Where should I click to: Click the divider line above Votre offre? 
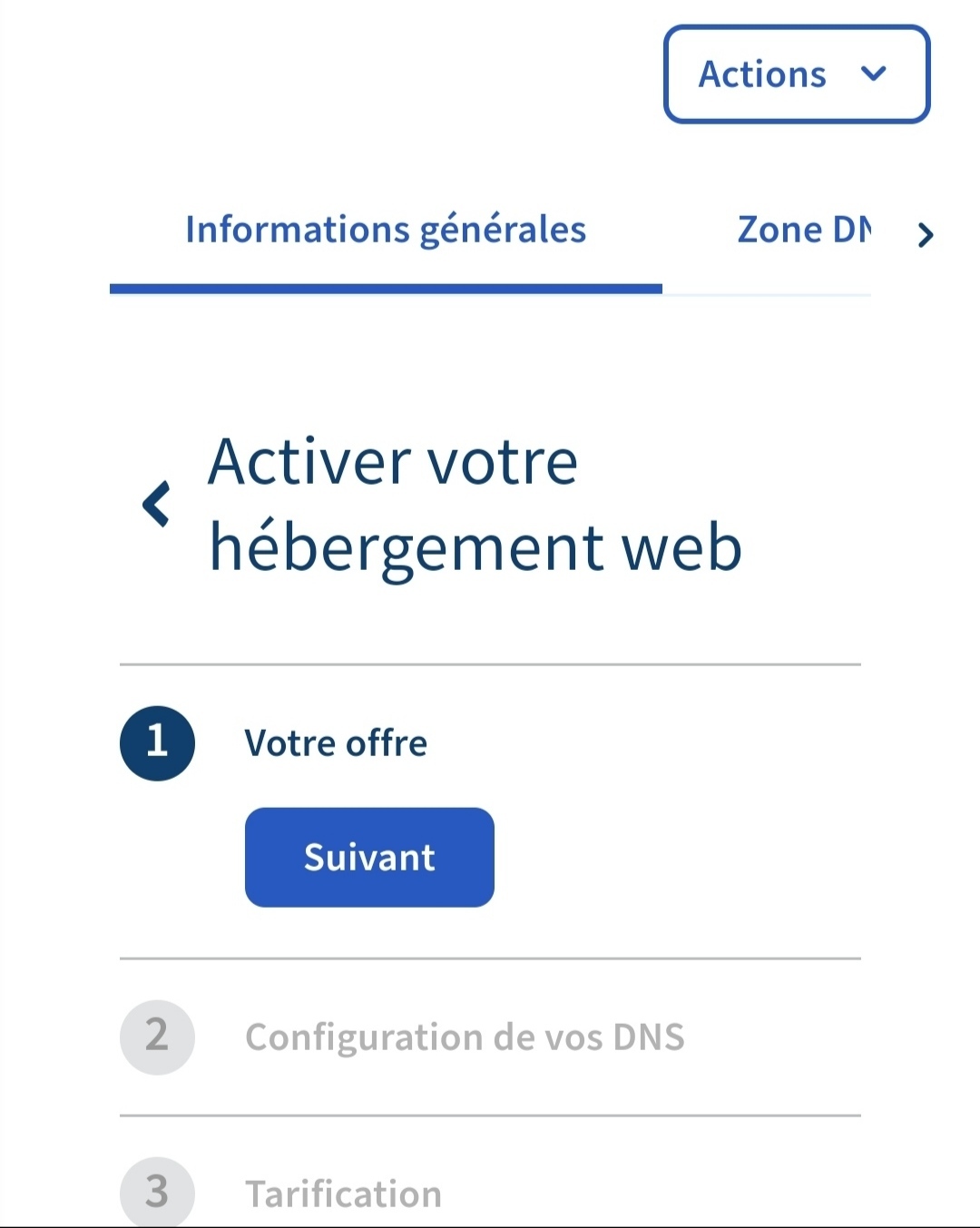click(490, 664)
